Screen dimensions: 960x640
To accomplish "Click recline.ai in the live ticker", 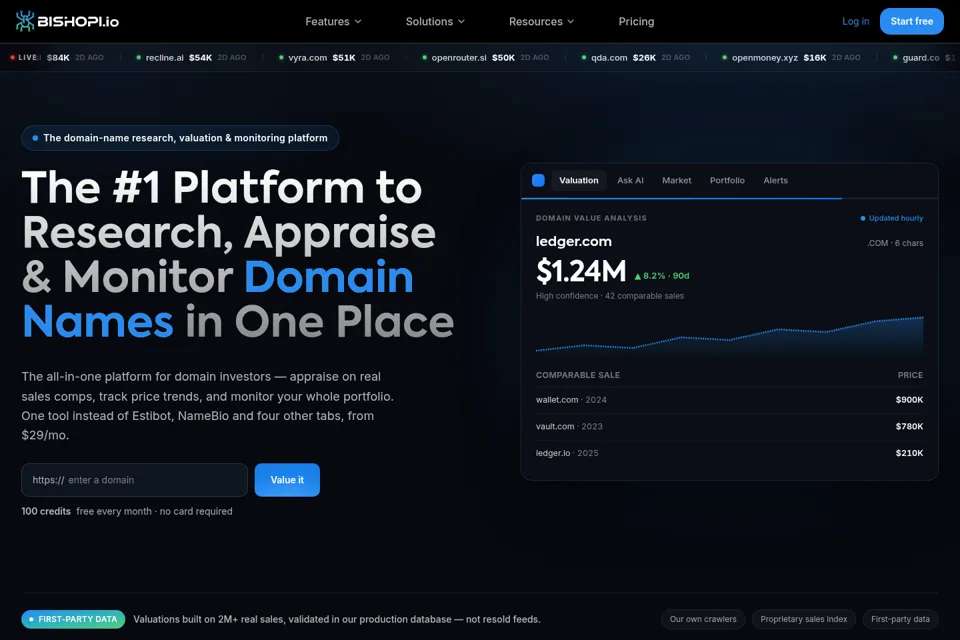I will [x=164, y=58].
